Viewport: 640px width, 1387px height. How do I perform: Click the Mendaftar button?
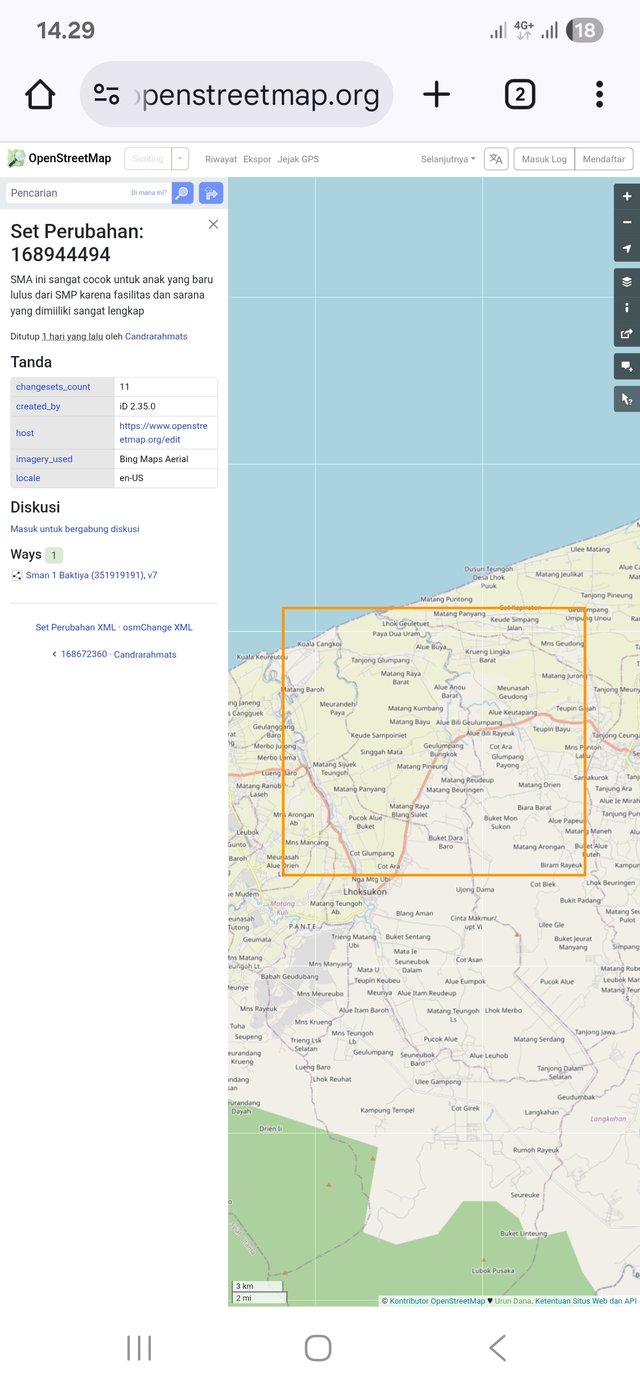tap(604, 158)
